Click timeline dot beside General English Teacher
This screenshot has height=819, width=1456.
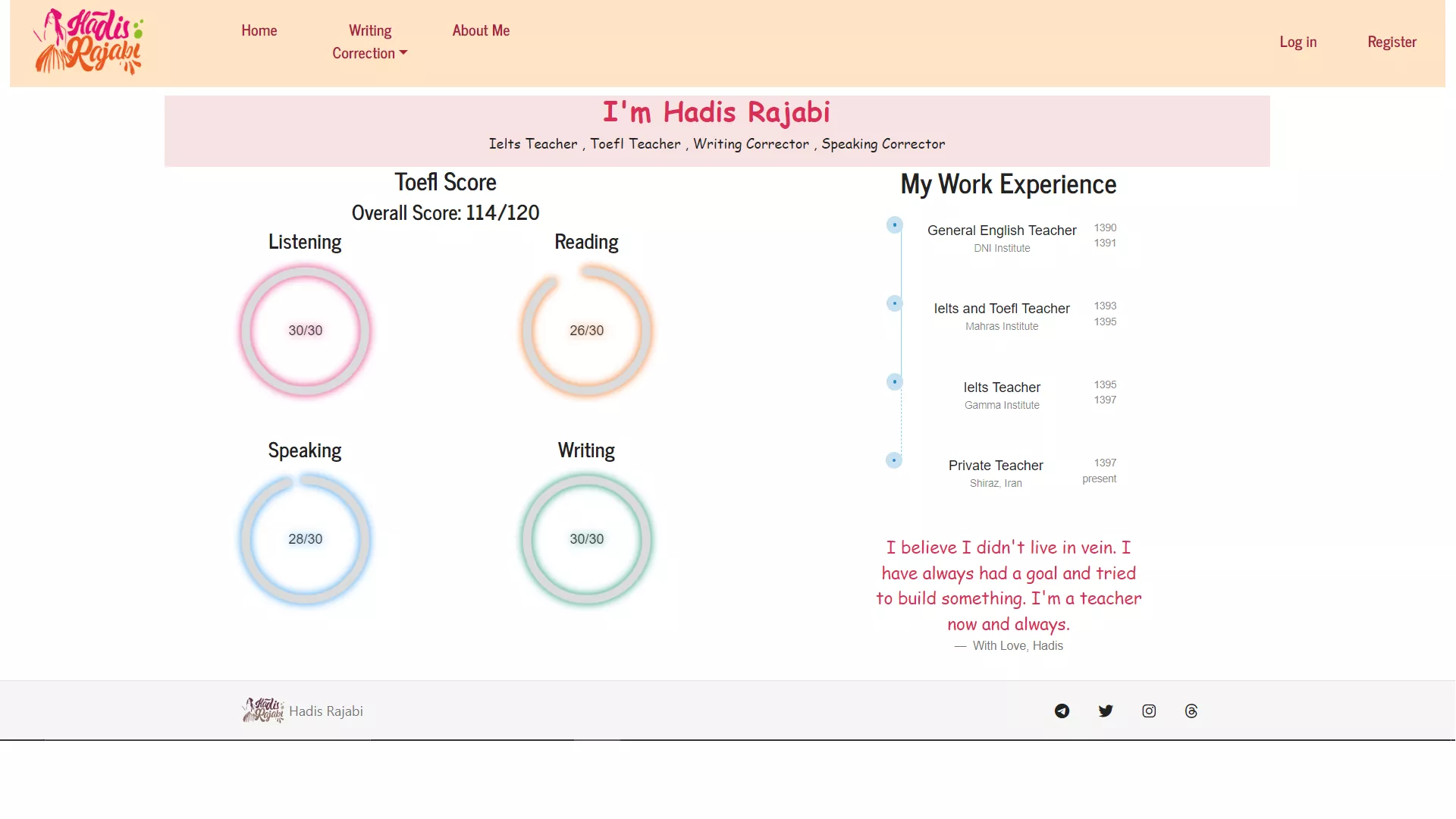pyautogui.click(x=895, y=225)
